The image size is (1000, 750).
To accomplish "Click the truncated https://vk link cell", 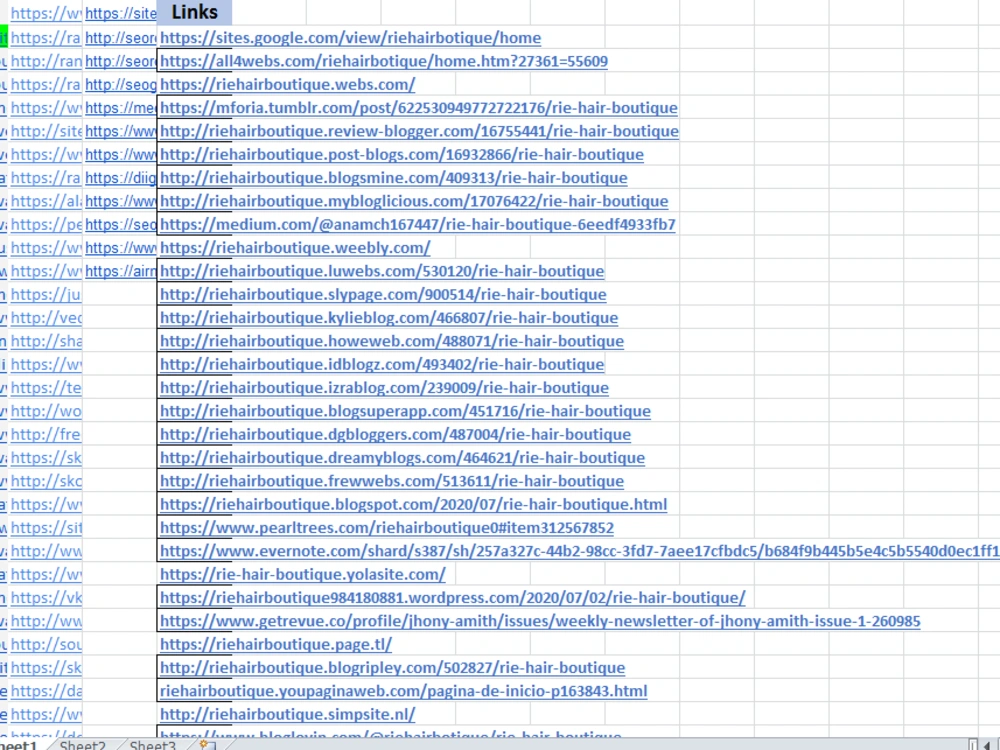I will 46,598.
